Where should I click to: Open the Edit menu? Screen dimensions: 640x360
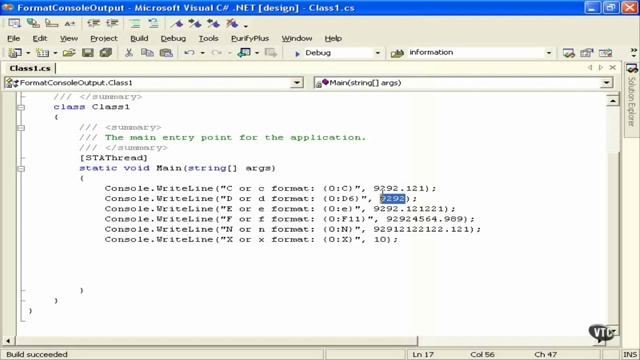(x=40, y=38)
